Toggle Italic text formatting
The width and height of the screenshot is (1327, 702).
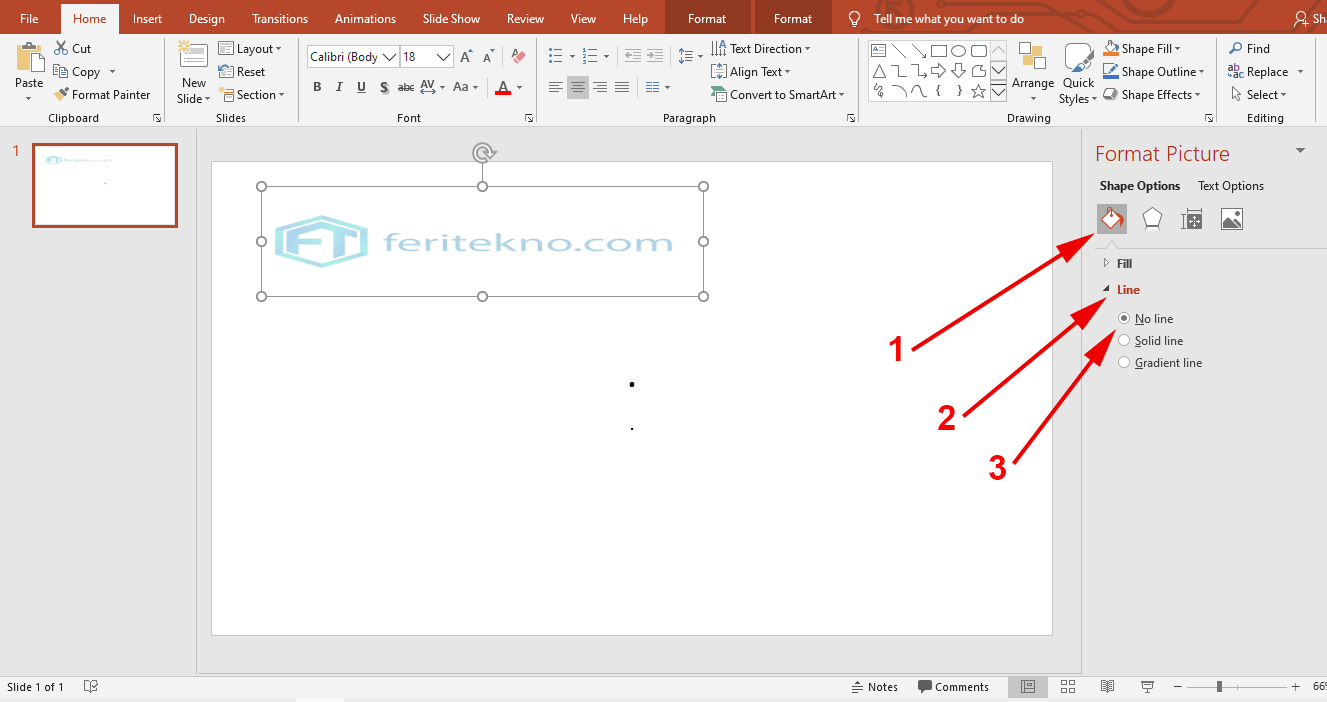pos(339,87)
